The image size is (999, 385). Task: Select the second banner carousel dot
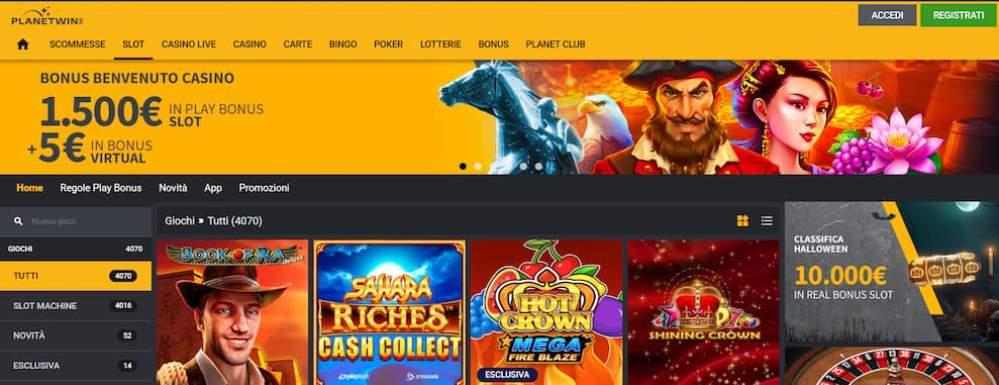478,166
